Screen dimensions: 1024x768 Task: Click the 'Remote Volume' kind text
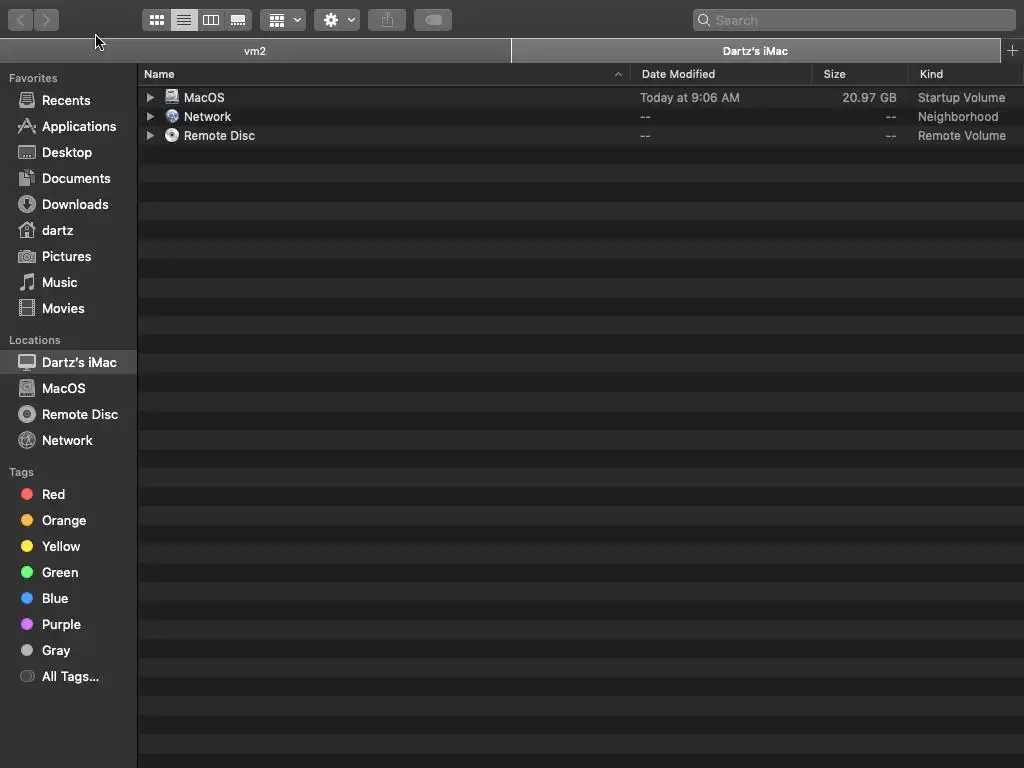pos(962,135)
